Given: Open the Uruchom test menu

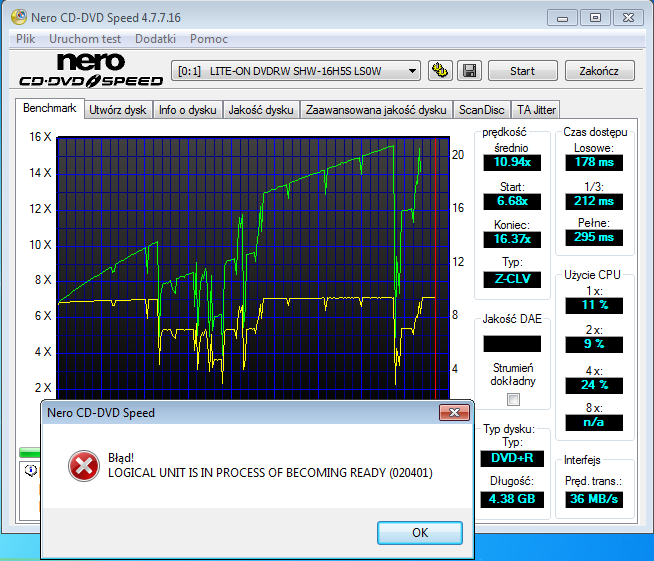Looking at the screenshot, I should coord(85,39).
